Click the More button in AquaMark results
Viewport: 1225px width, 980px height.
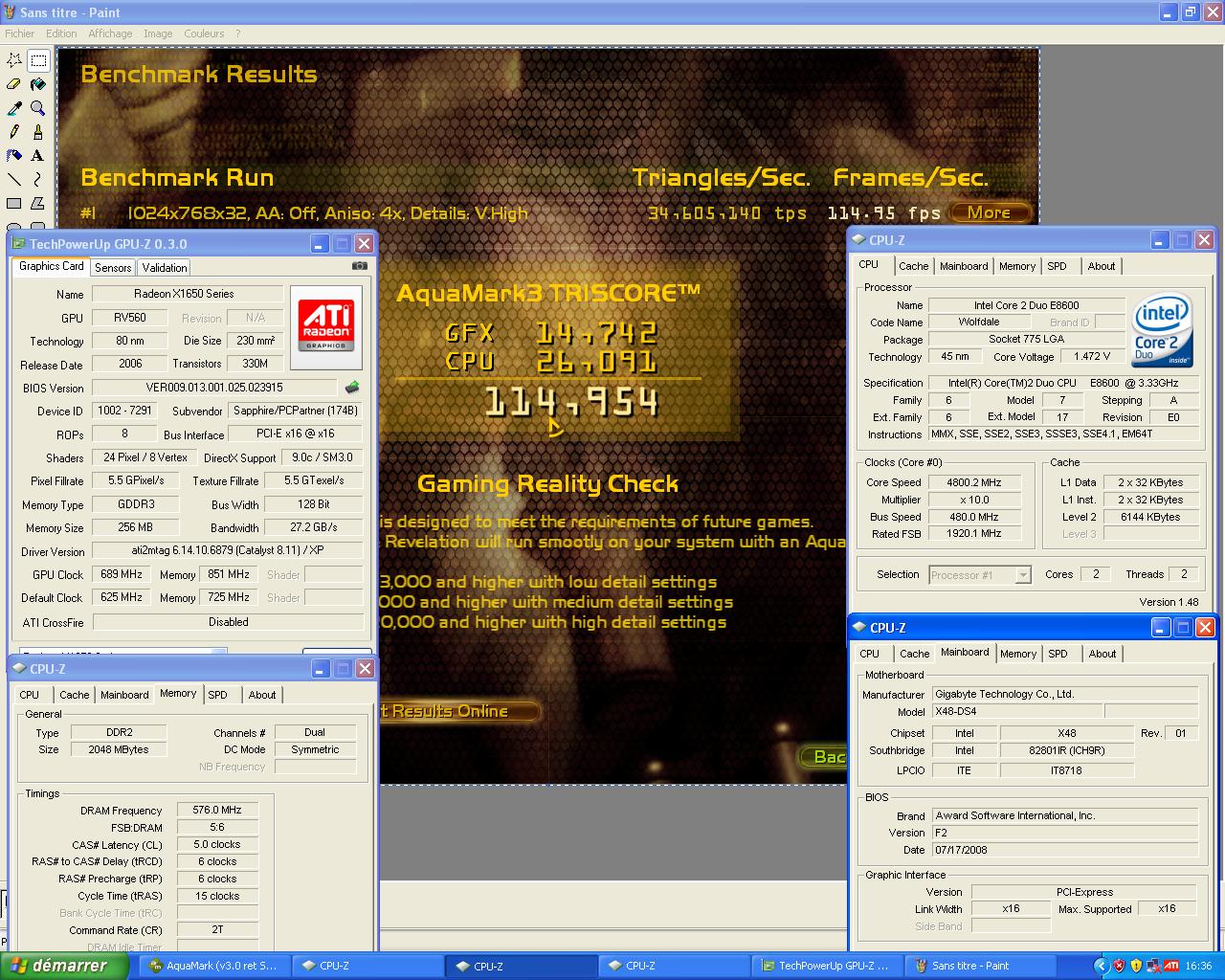[990, 212]
